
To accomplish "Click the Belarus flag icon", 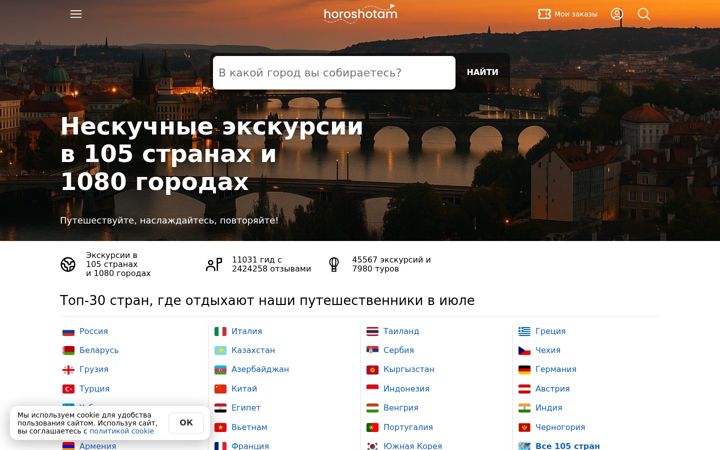I will 68,350.
